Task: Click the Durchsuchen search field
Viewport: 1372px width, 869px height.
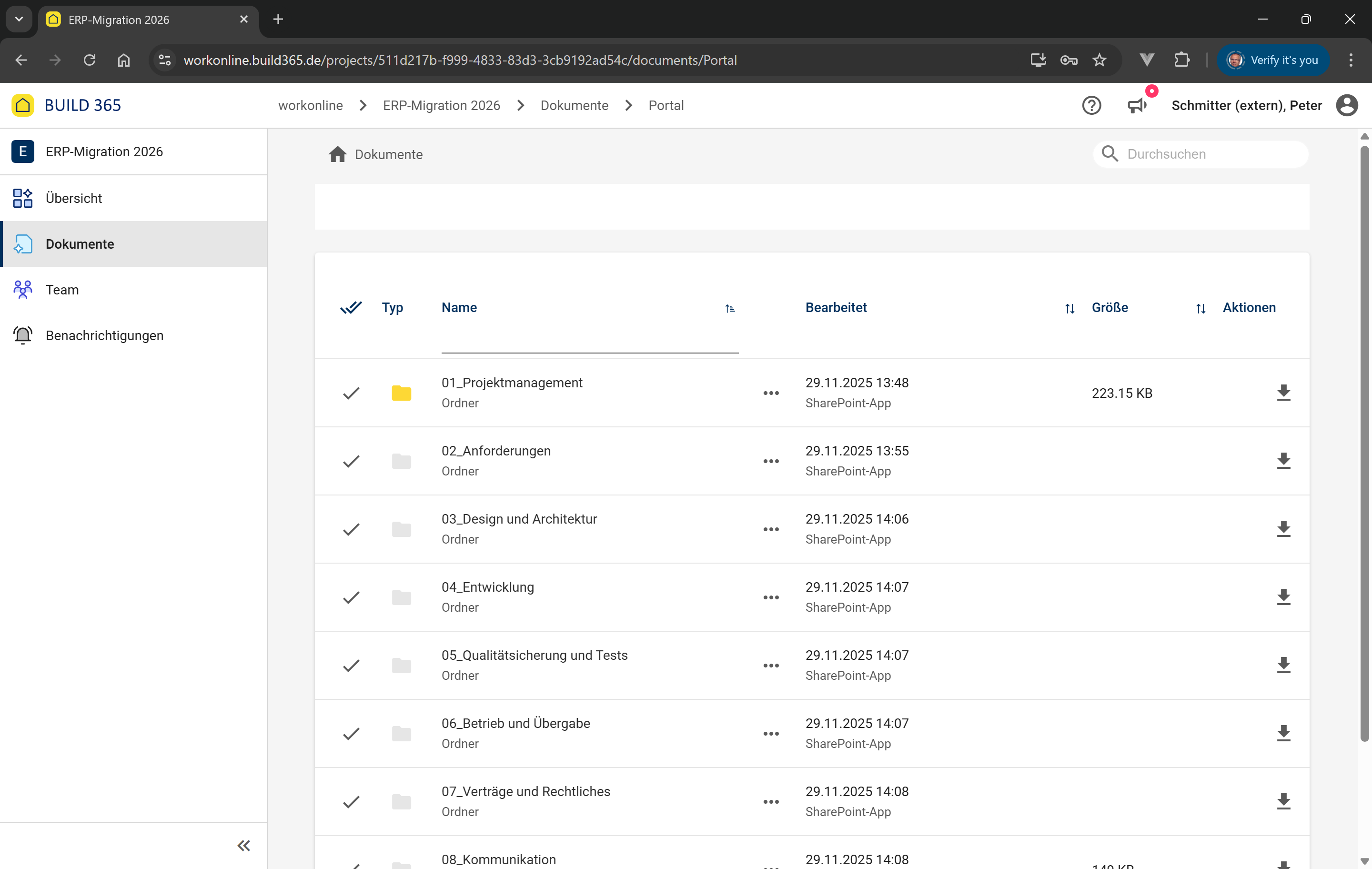Action: click(x=1208, y=154)
